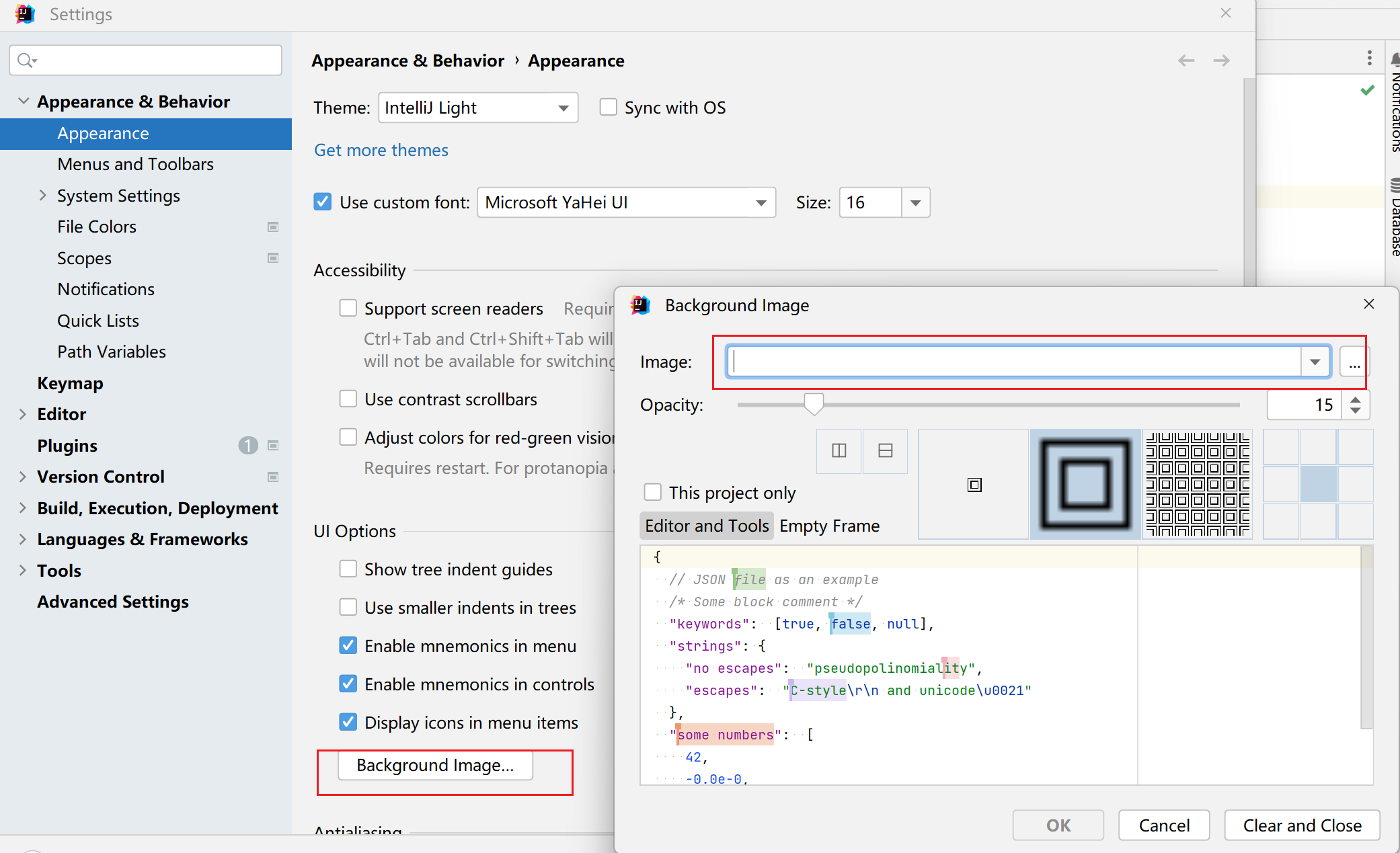
Task: Click the Clear and Close button
Action: tap(1301, 825)
